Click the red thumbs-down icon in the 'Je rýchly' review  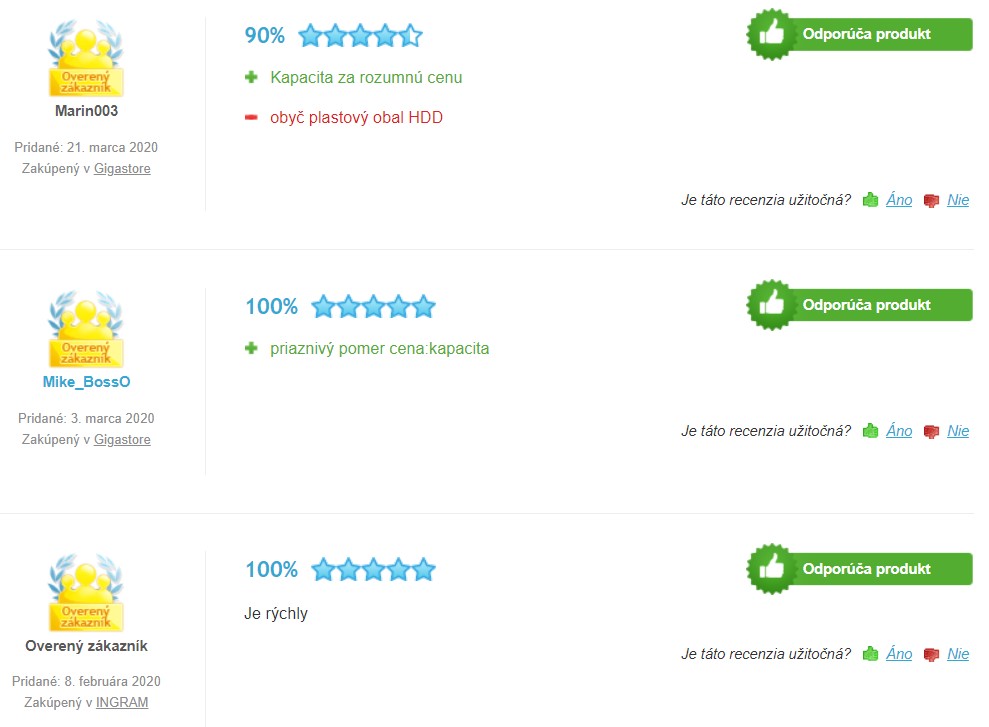point(931,654)
